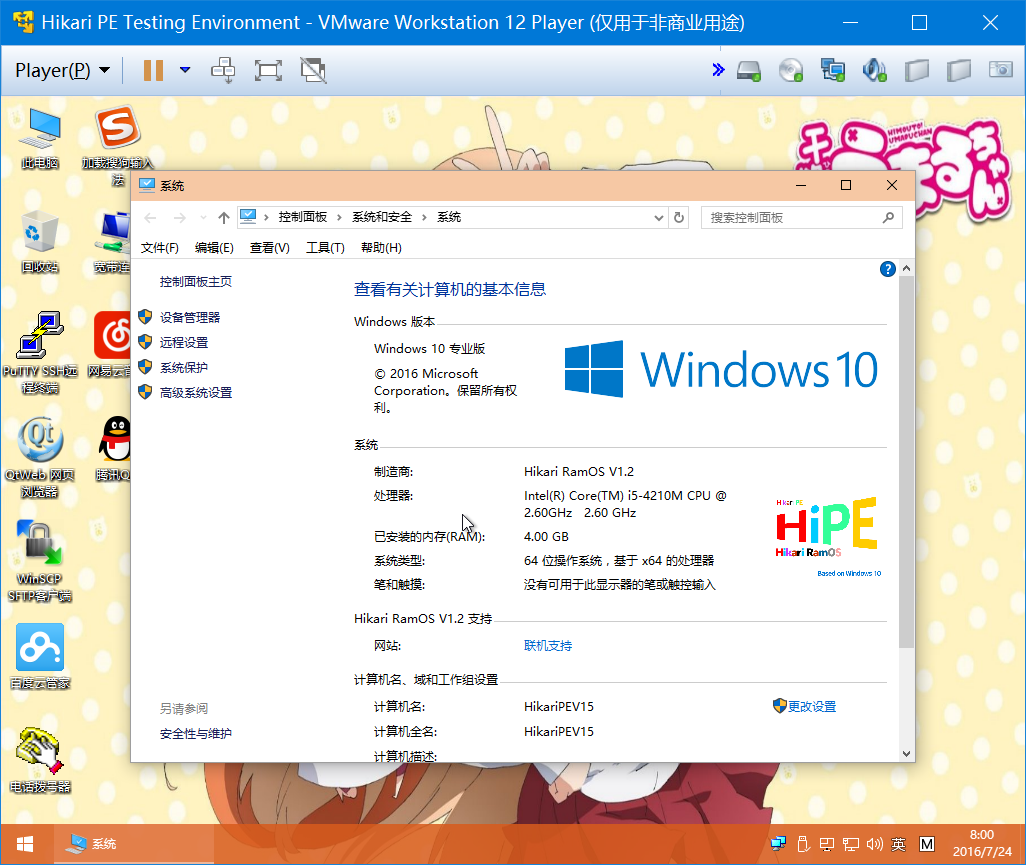Select the NetEase Cloud Music desktop icon
Image resolution: width=1026 pixels, height=865 pixels.
click(110, 345)
